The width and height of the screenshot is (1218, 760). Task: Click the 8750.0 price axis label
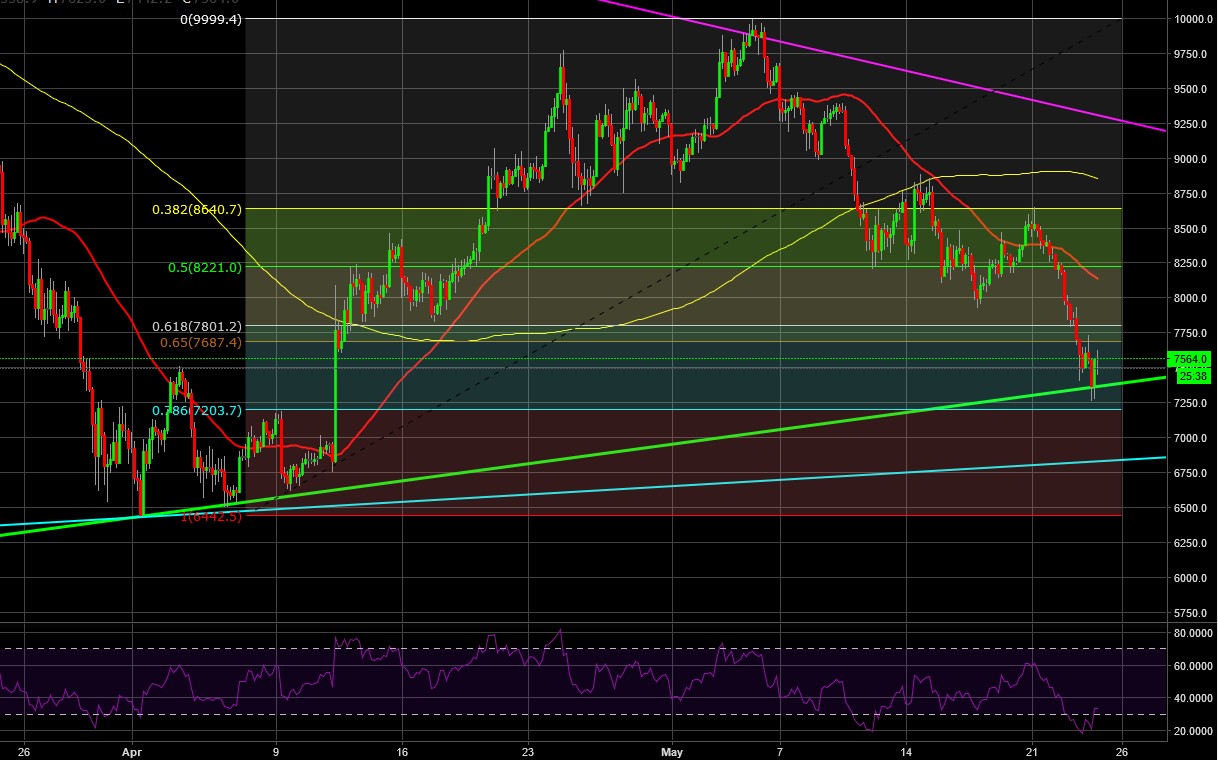tap(1189, 194)
